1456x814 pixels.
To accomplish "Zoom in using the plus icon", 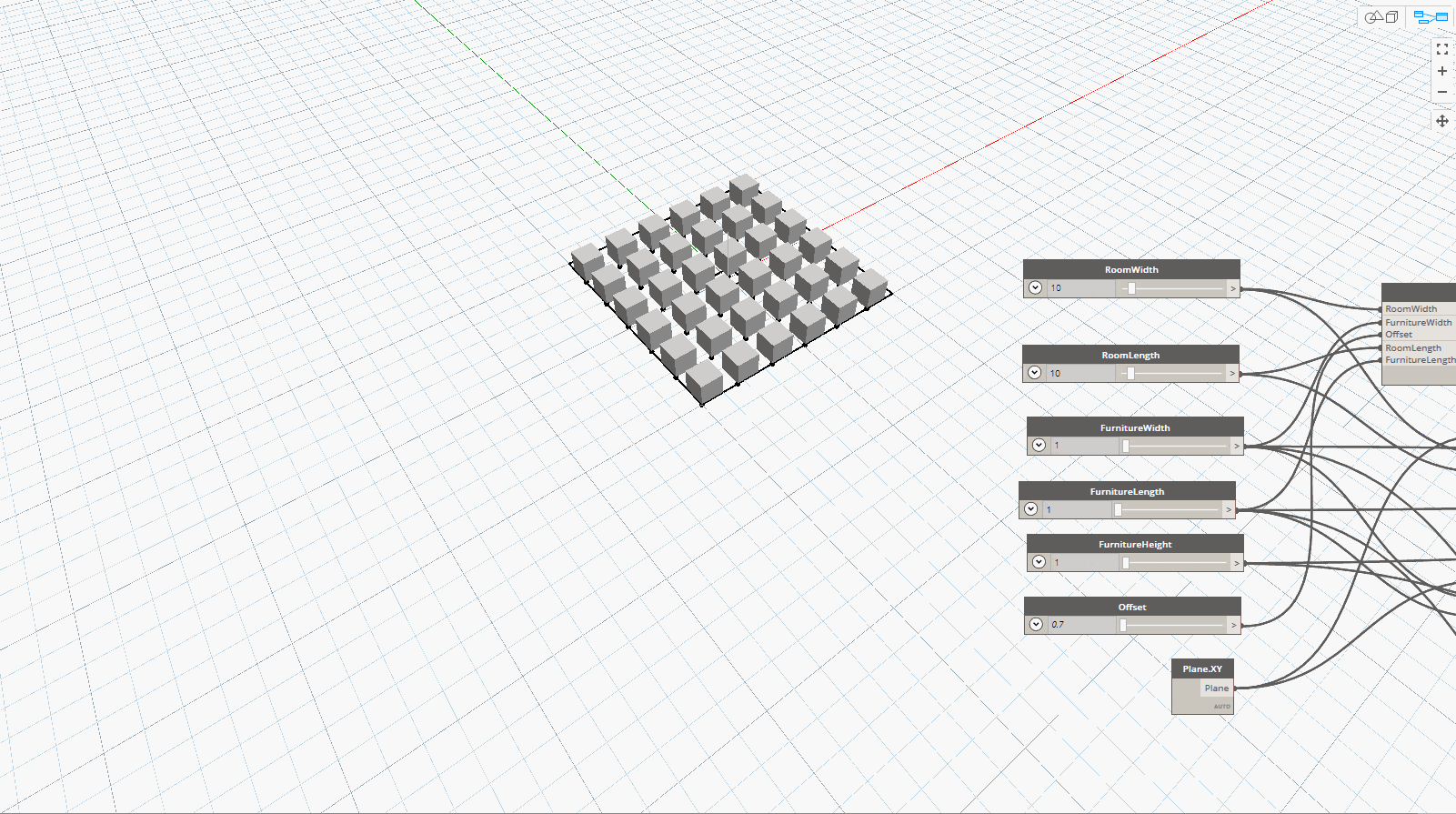I will pos(1442,71).
